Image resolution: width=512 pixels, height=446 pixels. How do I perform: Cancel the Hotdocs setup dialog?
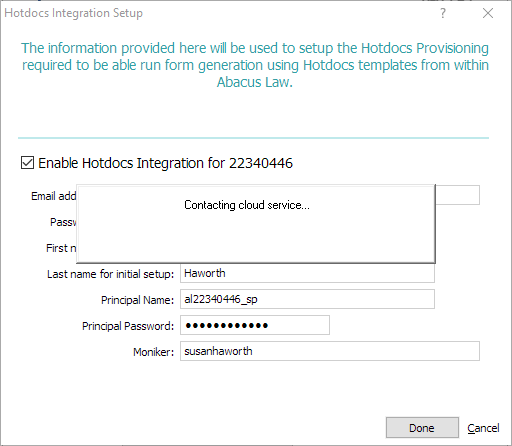click(x=483, y=428)
